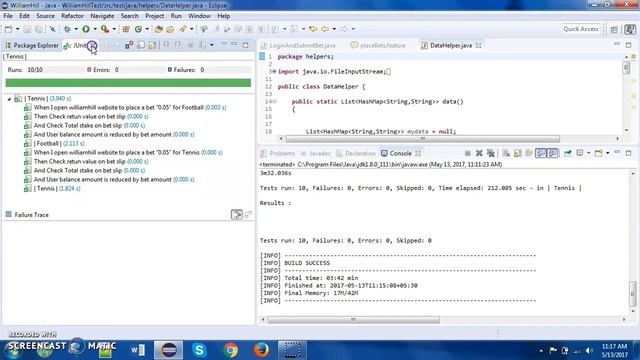
Task: Open dropdown arrow next to Run icon
Action: (x=95, y=29)
